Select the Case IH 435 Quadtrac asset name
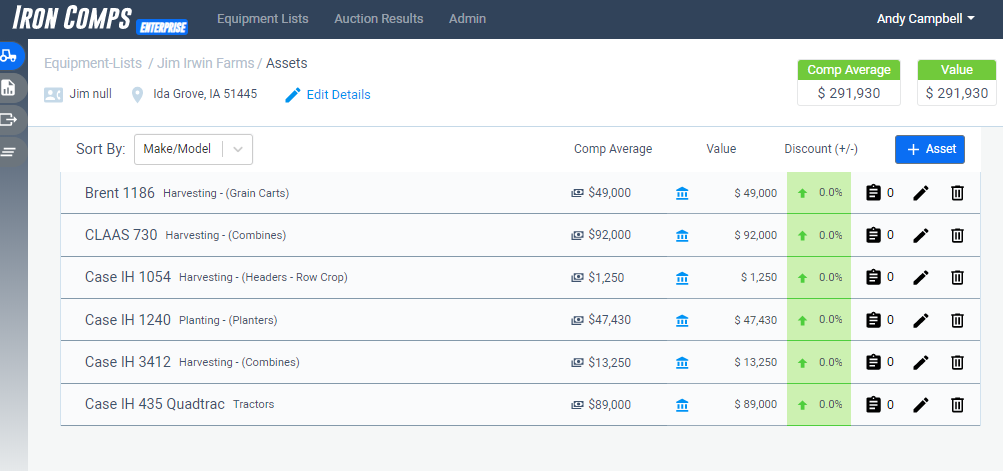The height and width of the screenshot is (471, 1003). 155,404
